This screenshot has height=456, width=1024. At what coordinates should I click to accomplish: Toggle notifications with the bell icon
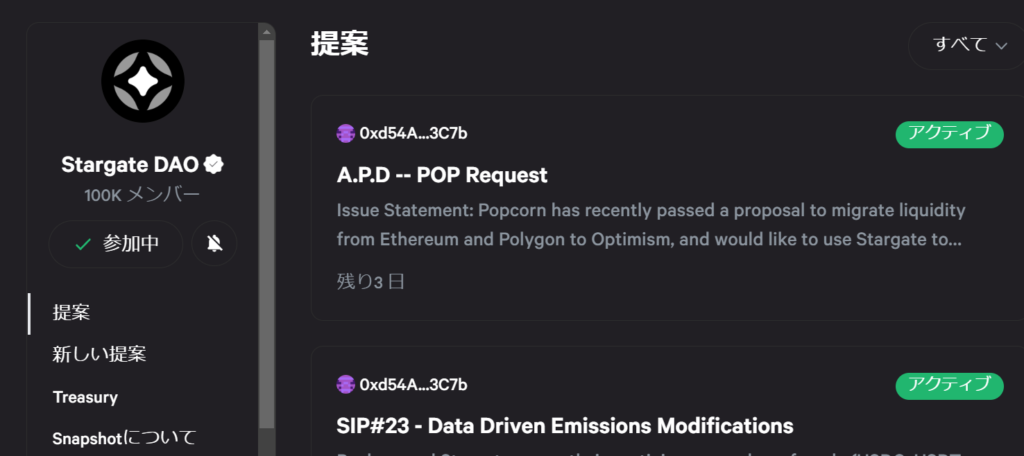(214, 244)
